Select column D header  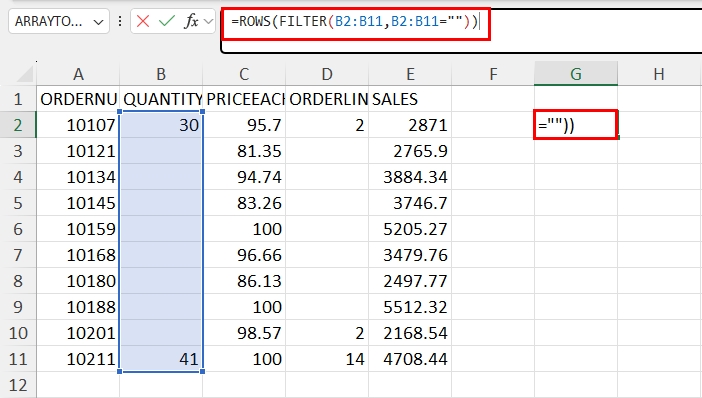point(327,74)
